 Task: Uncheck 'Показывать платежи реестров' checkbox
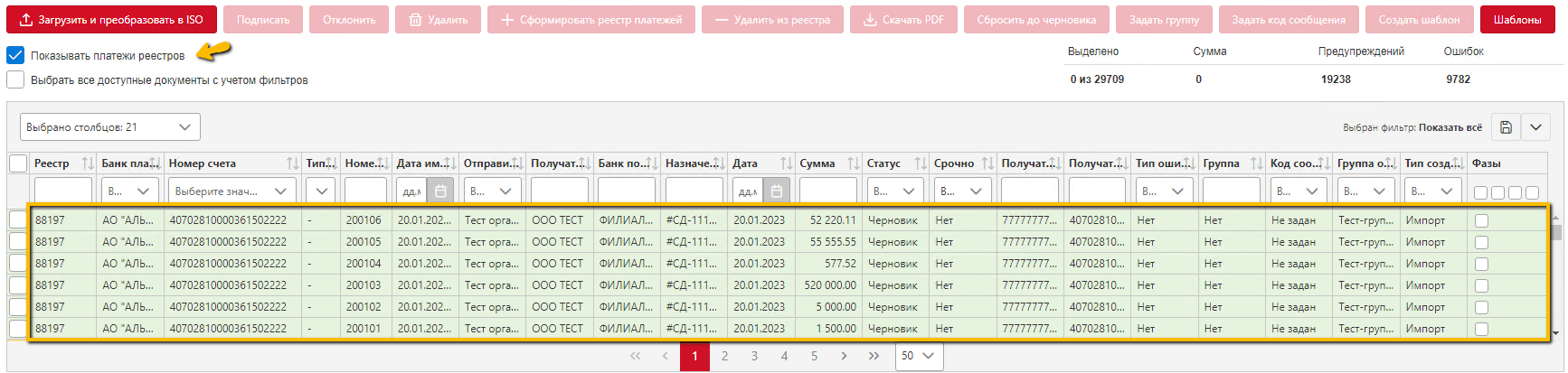coord(15,55)
